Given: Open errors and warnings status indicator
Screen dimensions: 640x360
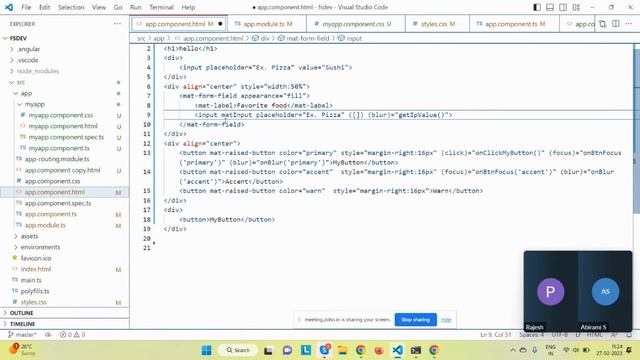Looking at the screenshot, I should click(72, 335).
